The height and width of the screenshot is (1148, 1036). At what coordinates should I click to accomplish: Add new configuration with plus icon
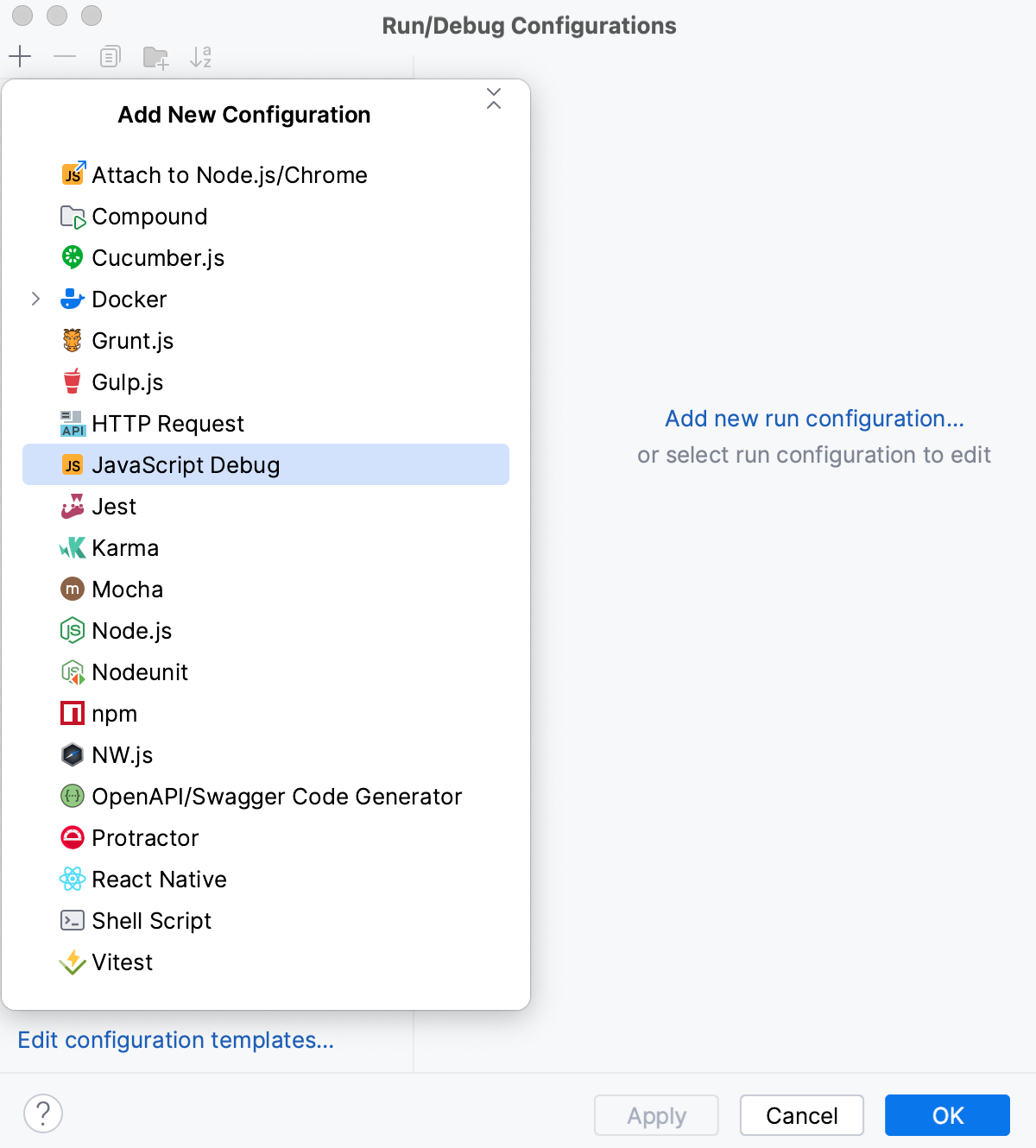[19, 57]
